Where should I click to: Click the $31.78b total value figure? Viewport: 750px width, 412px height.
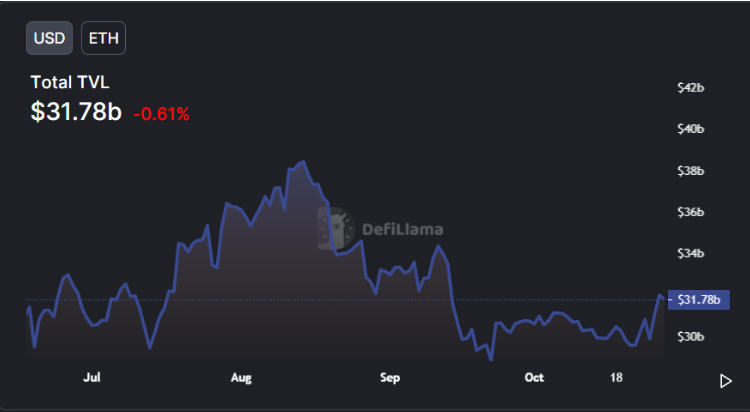point(76,112)
